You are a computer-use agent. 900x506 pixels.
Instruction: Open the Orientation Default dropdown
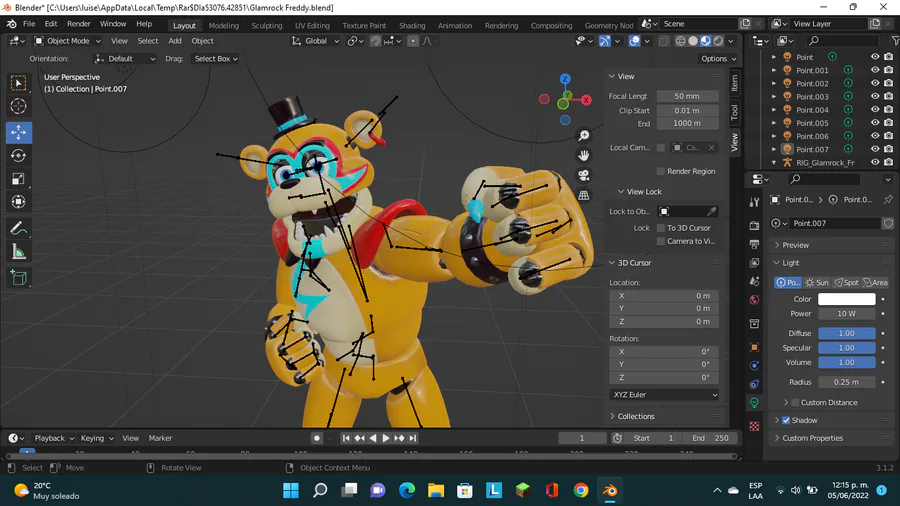pos(125,59)
